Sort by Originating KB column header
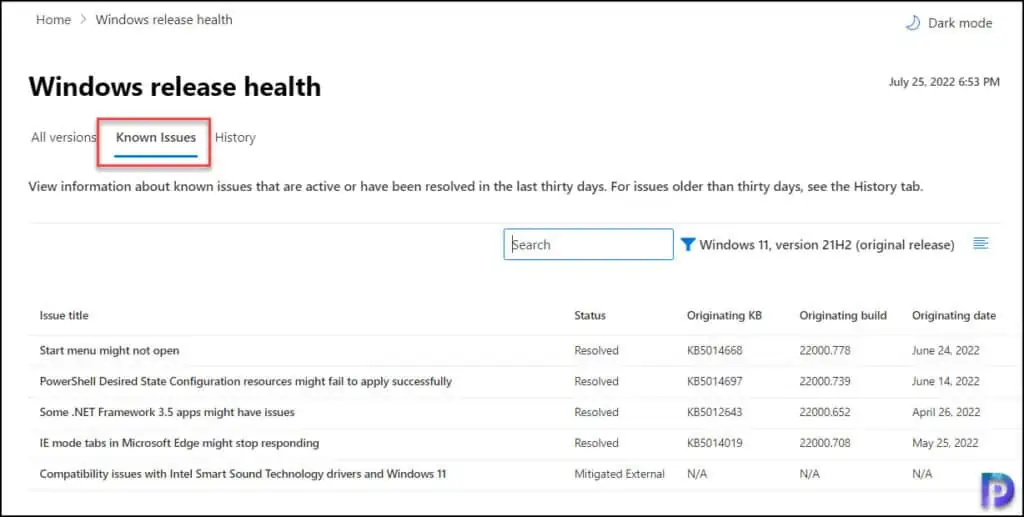Image resolution: width=1024 pixels, height=517 pixels. pos(724,315)
